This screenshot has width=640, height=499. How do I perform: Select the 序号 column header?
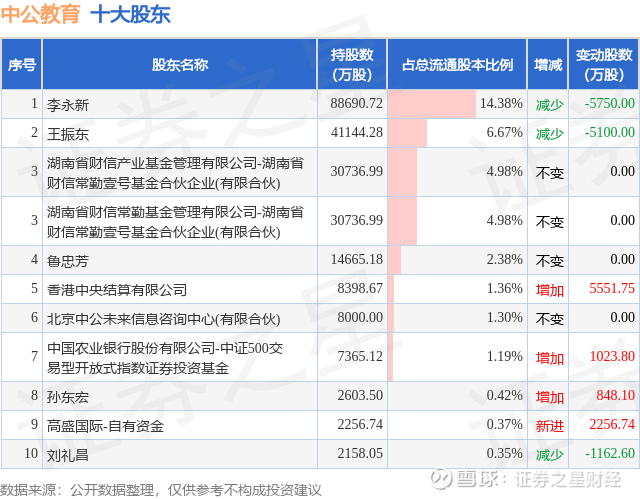click(22, 64)
